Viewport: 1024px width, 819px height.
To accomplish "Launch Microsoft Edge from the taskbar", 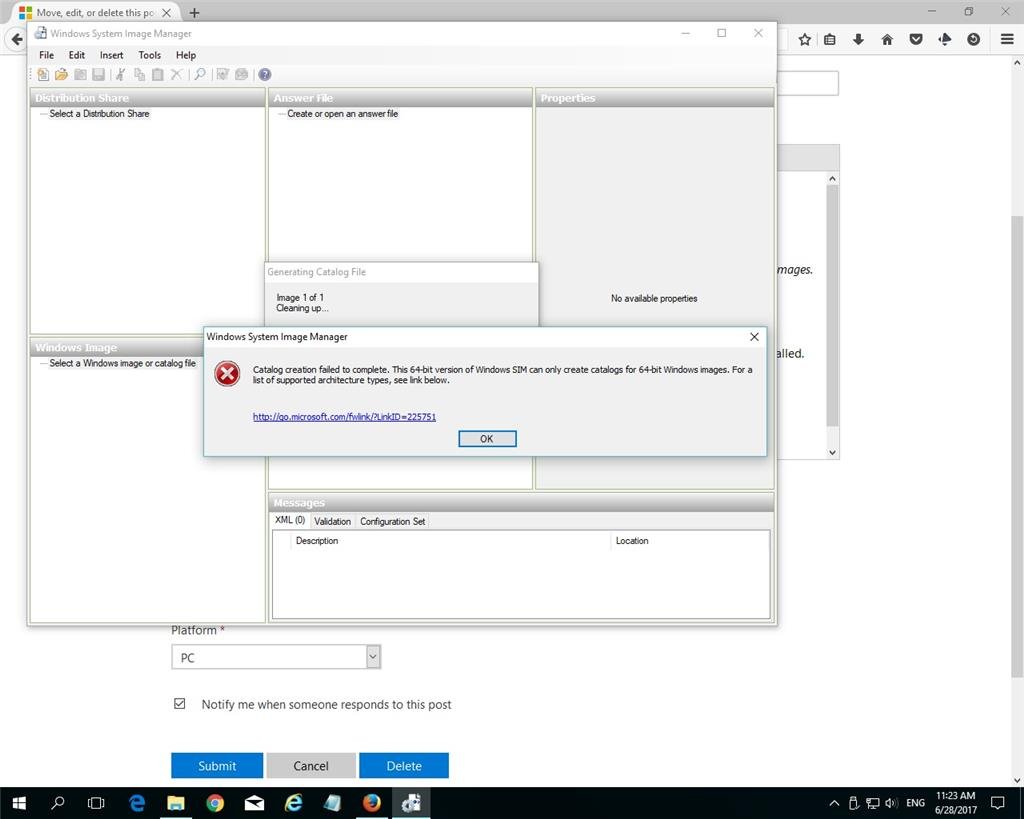I will pos(136,803).
